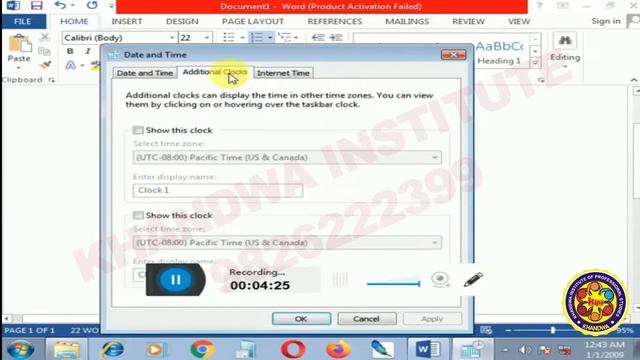Click the webcam icon on recorder bar
The width and height of the screenshot is (640, 360).
440,279
